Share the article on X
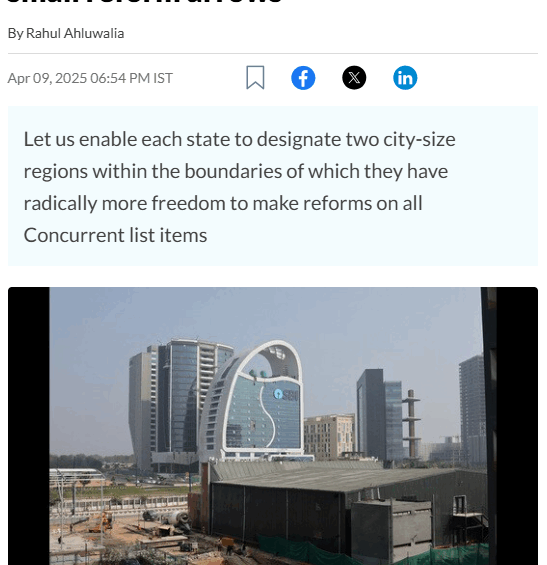 click(x=354, y=77)
